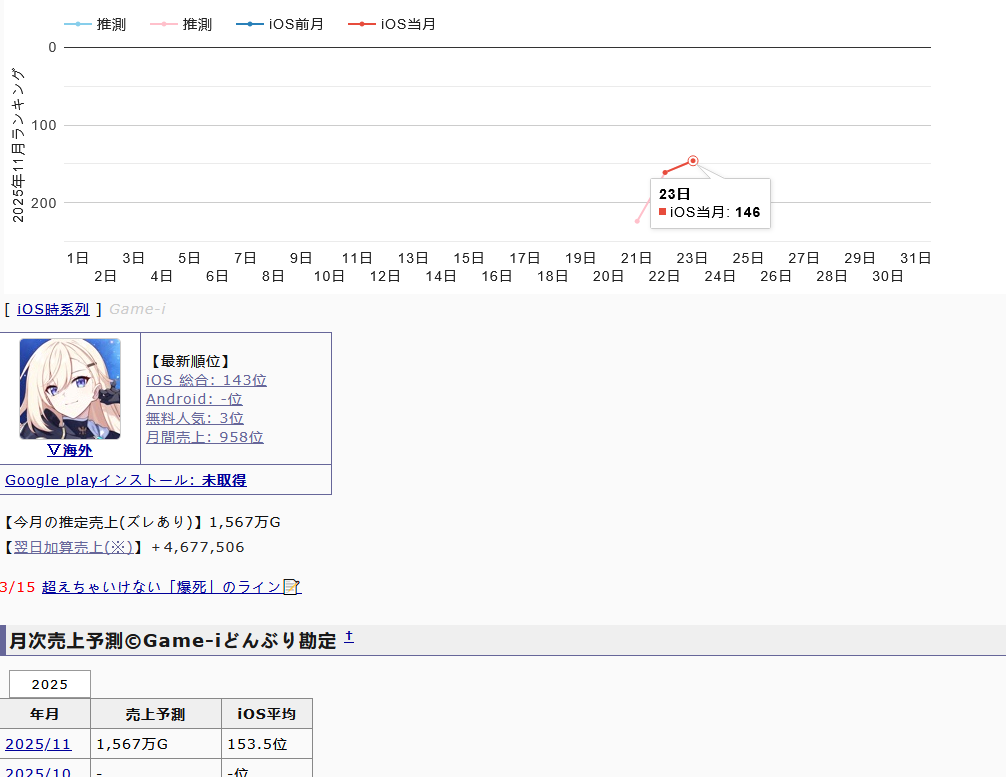1006x777 pixels.
Task: Open the 2025/10 month link
Action: click(x=38, y=772)
